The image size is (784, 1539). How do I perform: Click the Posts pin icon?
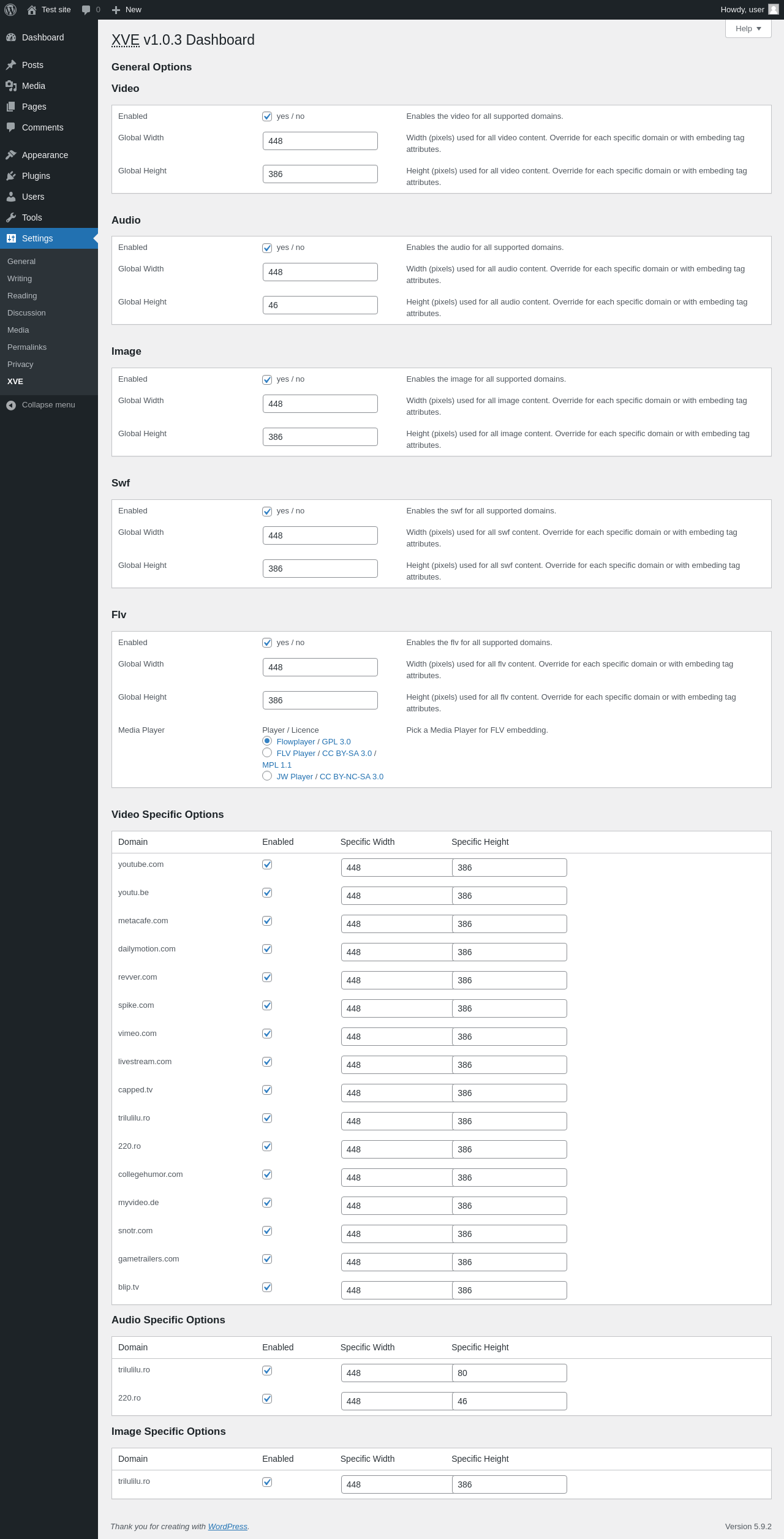tap(11, 65)
